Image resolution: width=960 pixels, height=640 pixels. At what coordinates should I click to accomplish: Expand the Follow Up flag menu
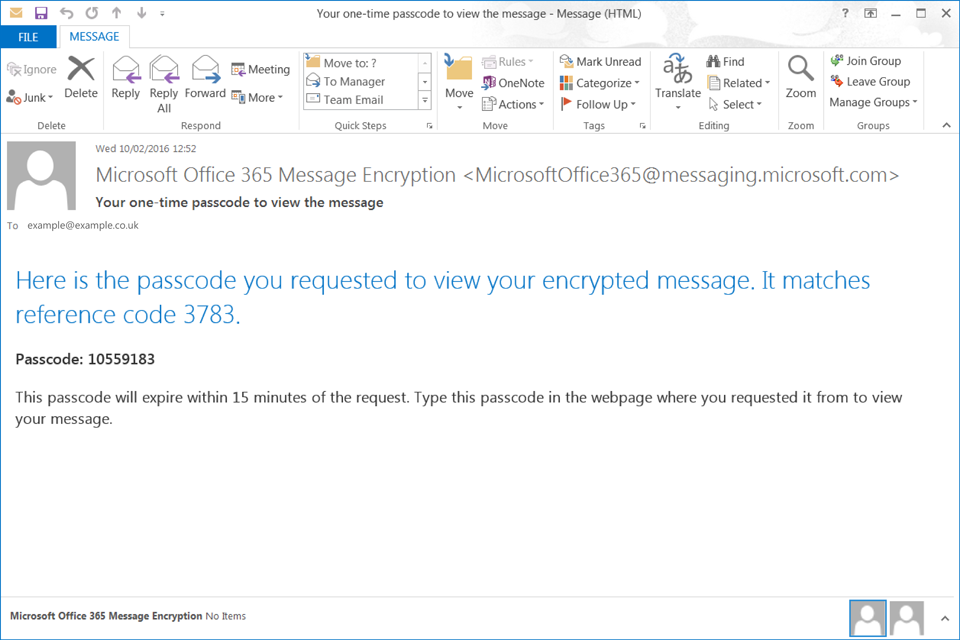pyautogui.click(x=599, y=104)
